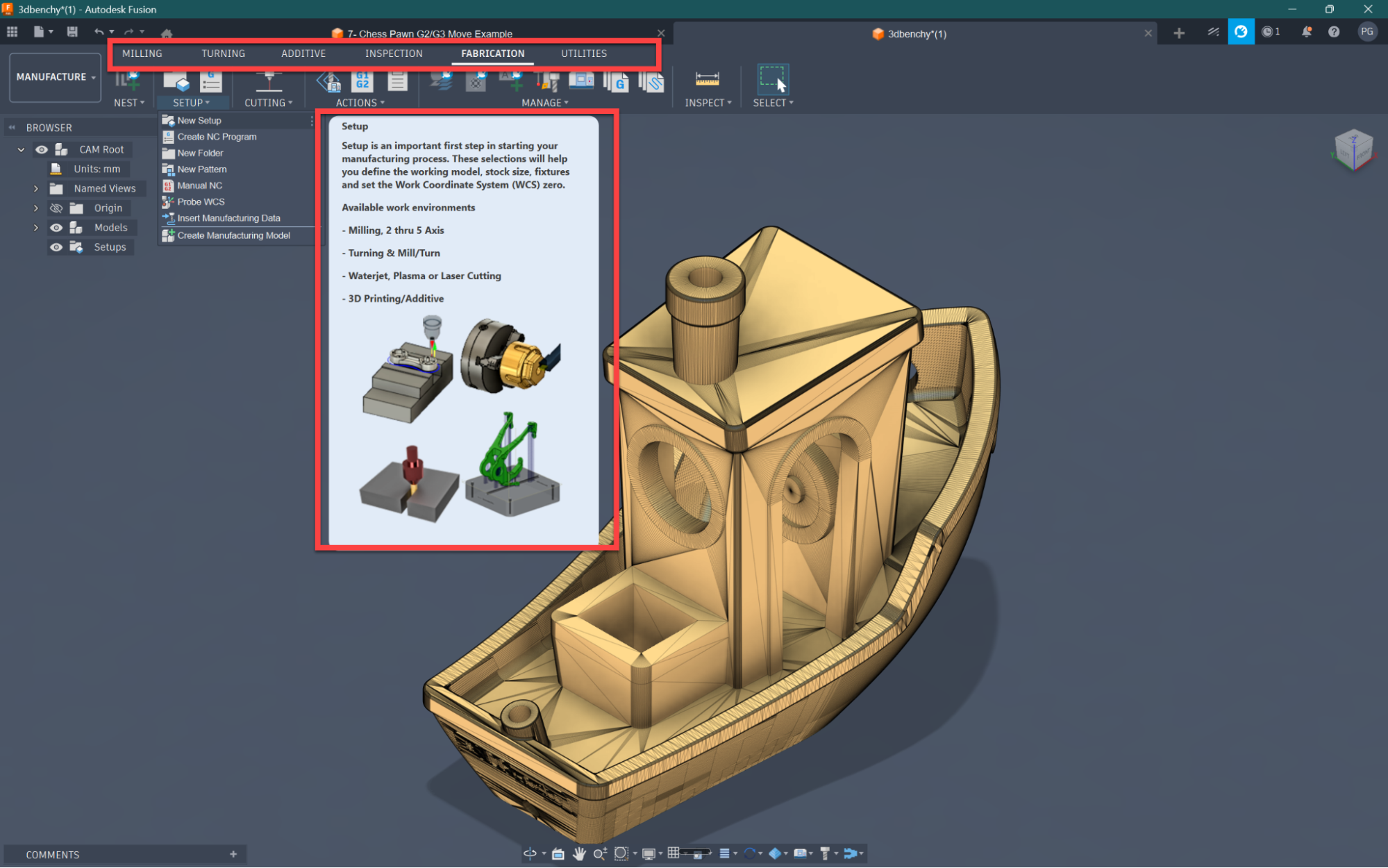Redo the last undone action
The height and width of the screenshot is (868, 1388).
[128, 32]
